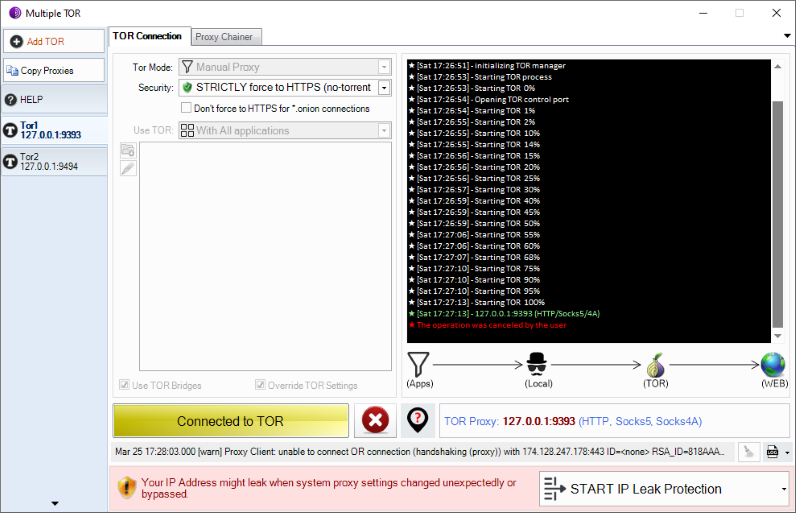Click the Apps funnel icon

click(x=418, y=364)
